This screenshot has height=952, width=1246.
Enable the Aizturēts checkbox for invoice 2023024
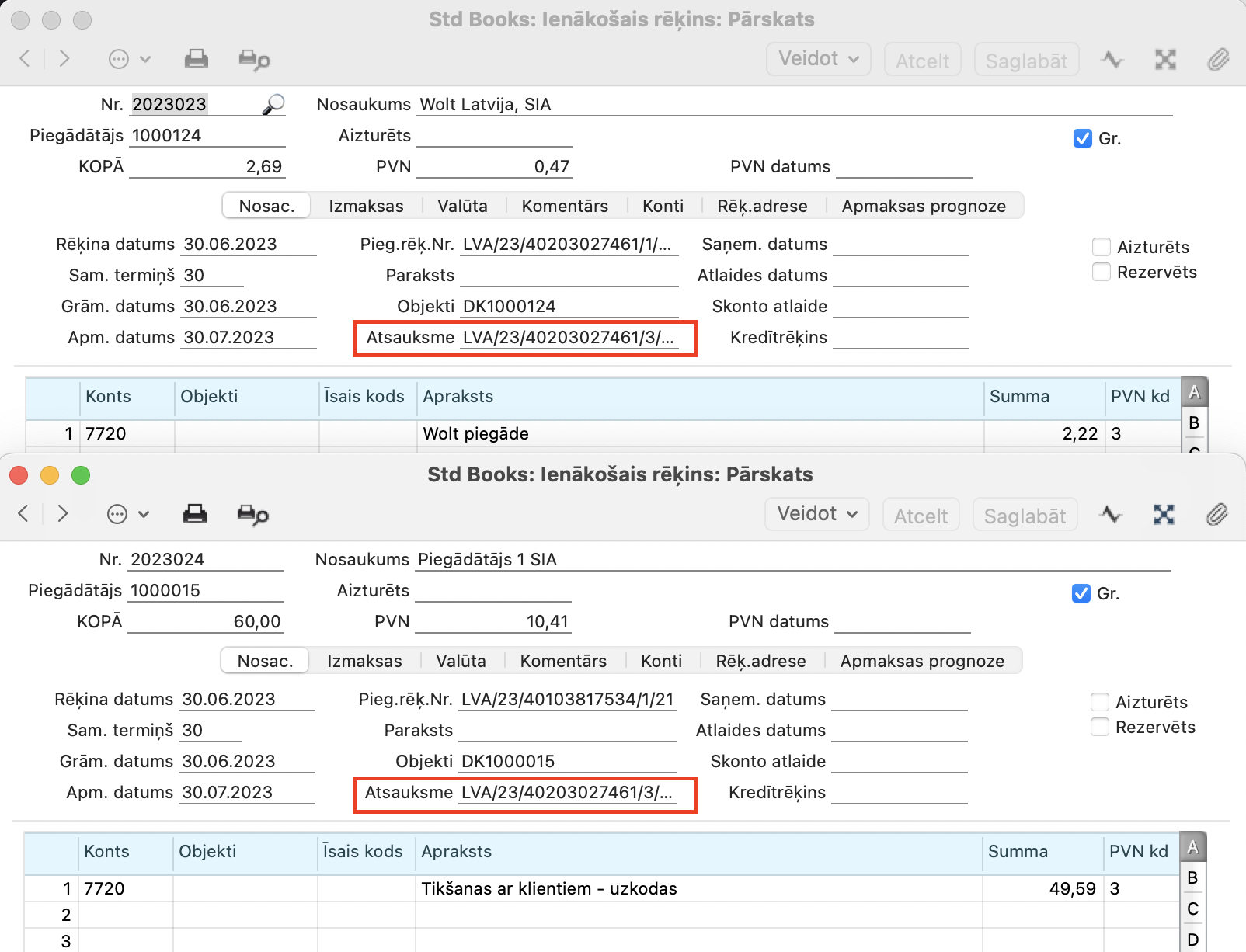(x=1100, y=702)
